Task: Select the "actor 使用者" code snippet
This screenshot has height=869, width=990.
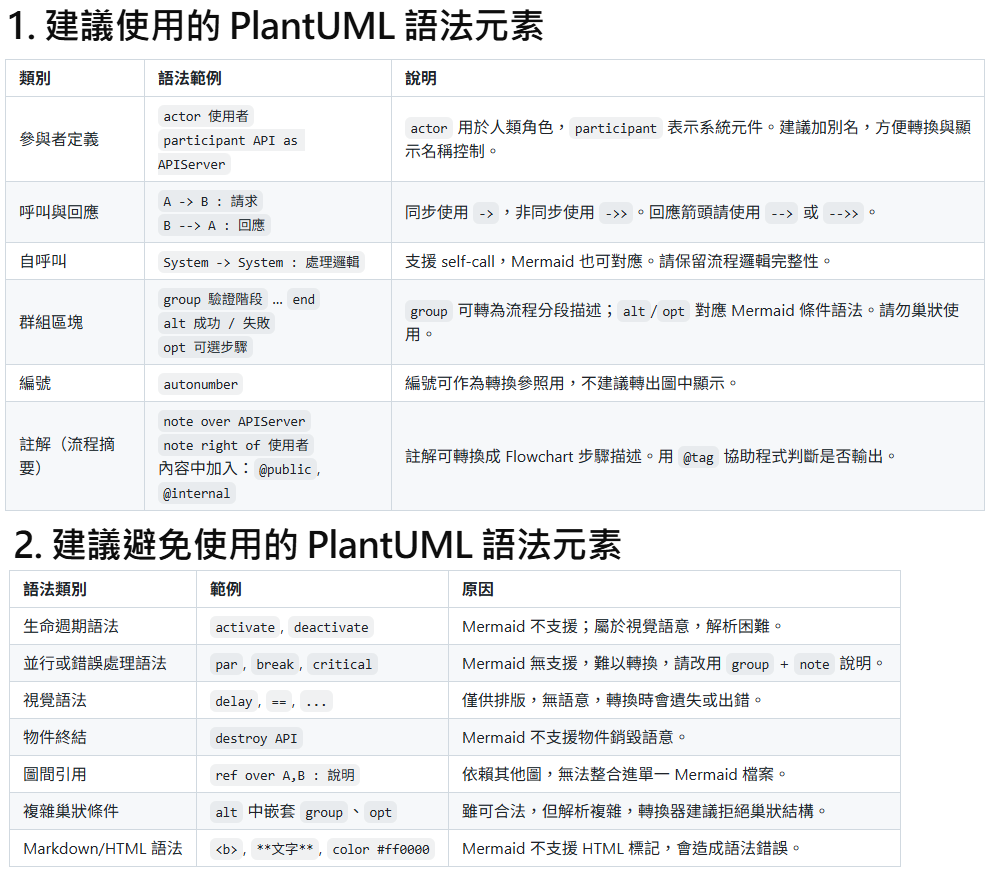Action: [206, 116]
